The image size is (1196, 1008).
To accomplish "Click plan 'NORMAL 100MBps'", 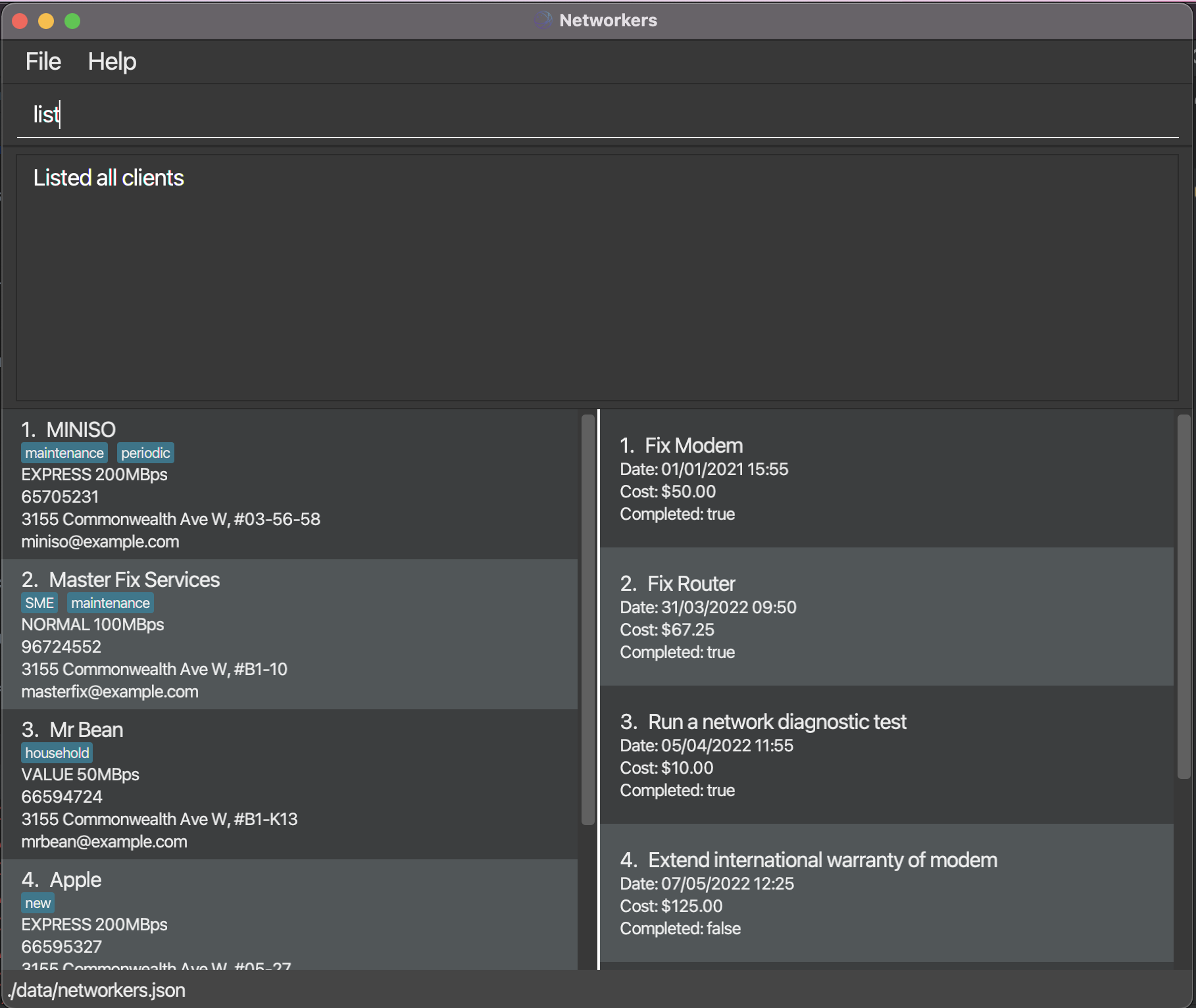I will tap(93, 624).
